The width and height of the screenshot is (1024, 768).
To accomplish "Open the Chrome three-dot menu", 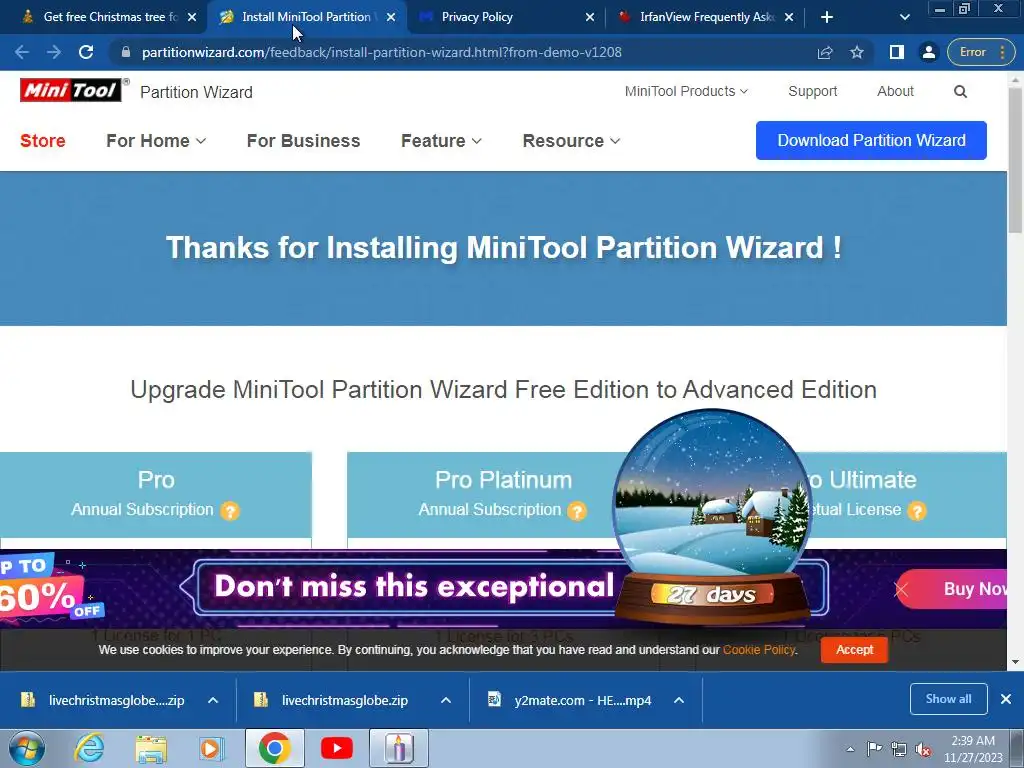I will click(x=1002, y=52).
